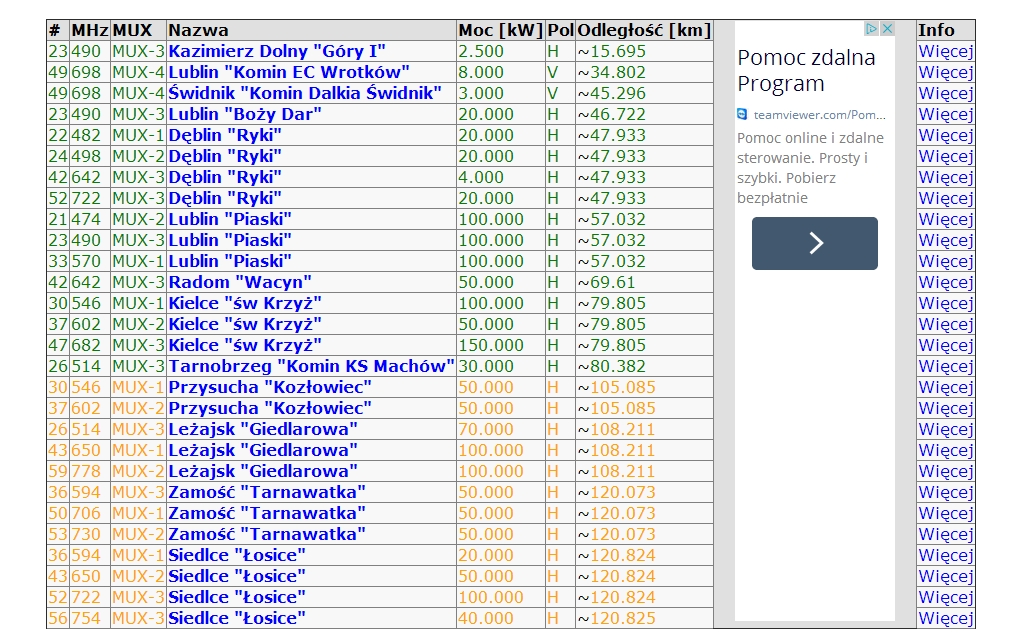Open Leżajsk "Giedlarowa" link on 650 MHz row

point(263,450)
